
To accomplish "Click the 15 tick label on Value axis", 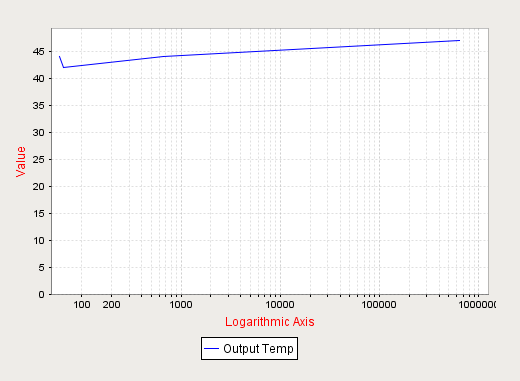I will tap(38, 214).
